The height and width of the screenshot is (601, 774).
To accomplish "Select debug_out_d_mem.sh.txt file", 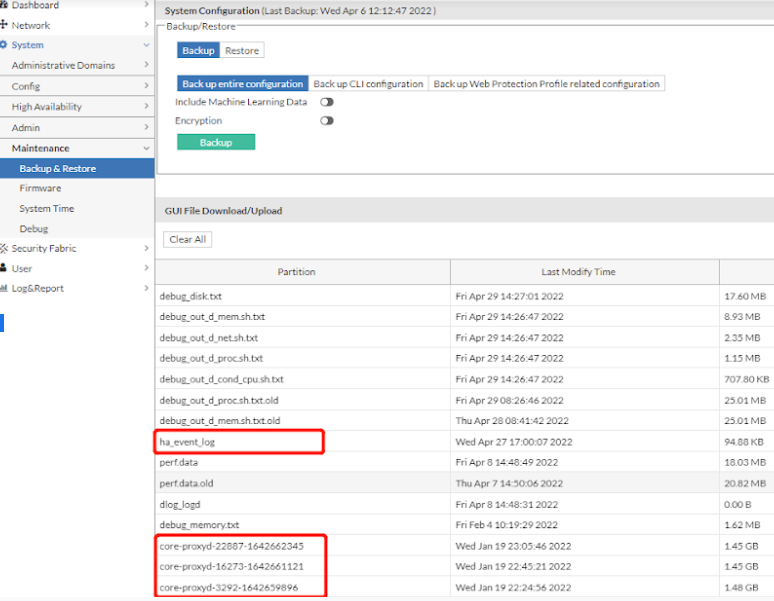I will (x=212, y=317).
